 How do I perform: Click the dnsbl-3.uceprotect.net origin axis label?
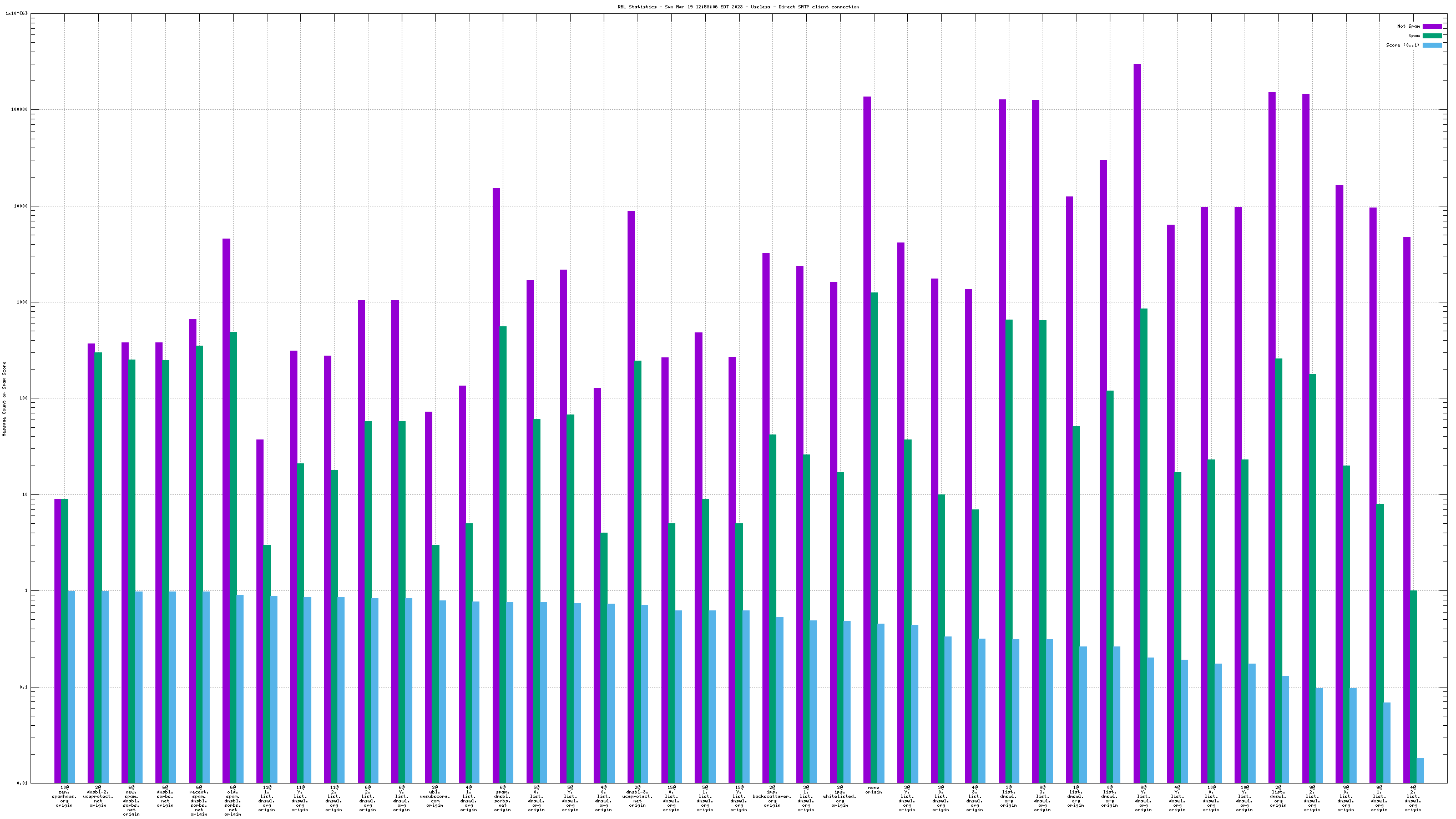click(x=637, y=796)
